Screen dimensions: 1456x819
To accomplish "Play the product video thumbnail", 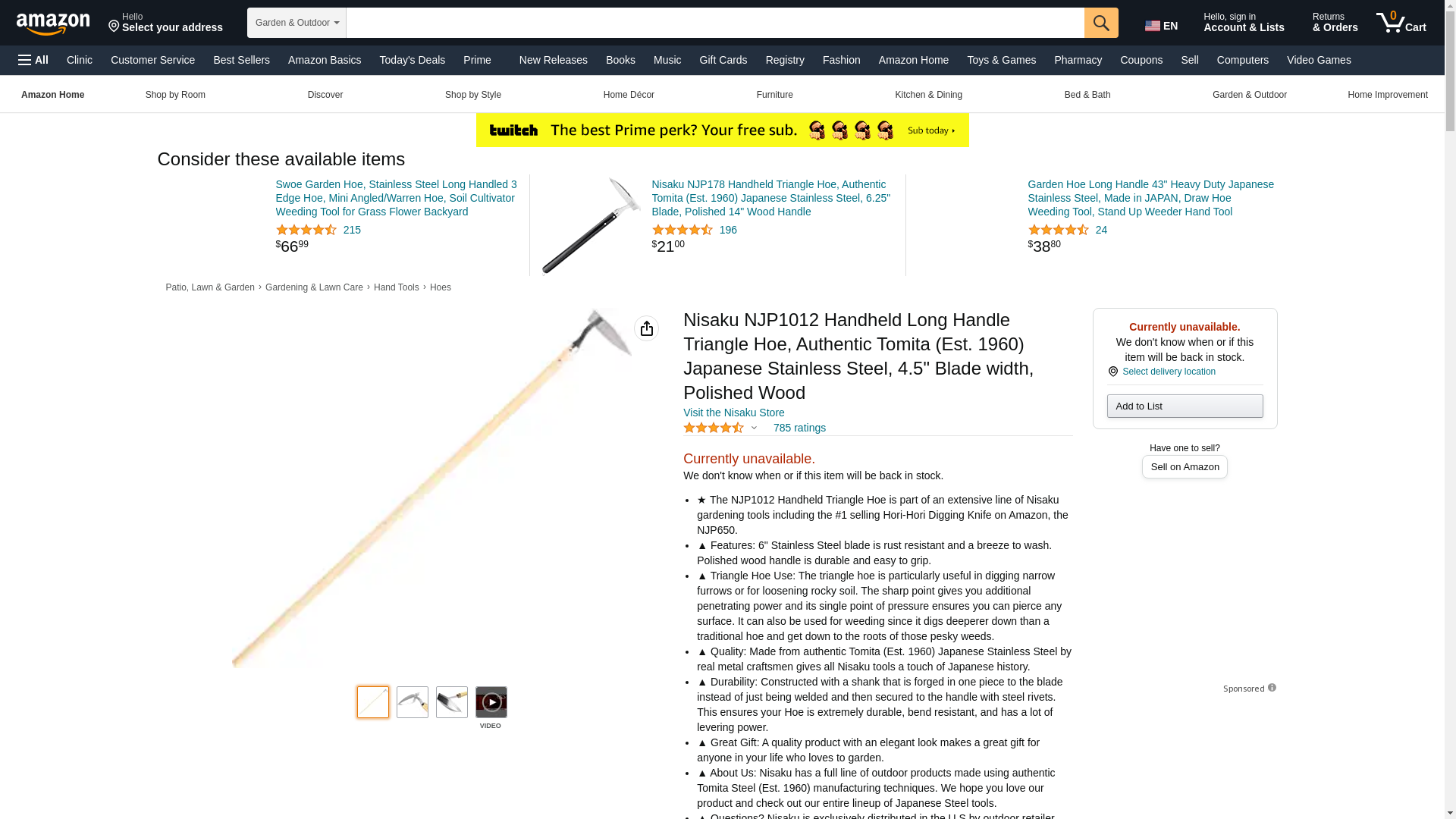I will (x=491, y=702).
